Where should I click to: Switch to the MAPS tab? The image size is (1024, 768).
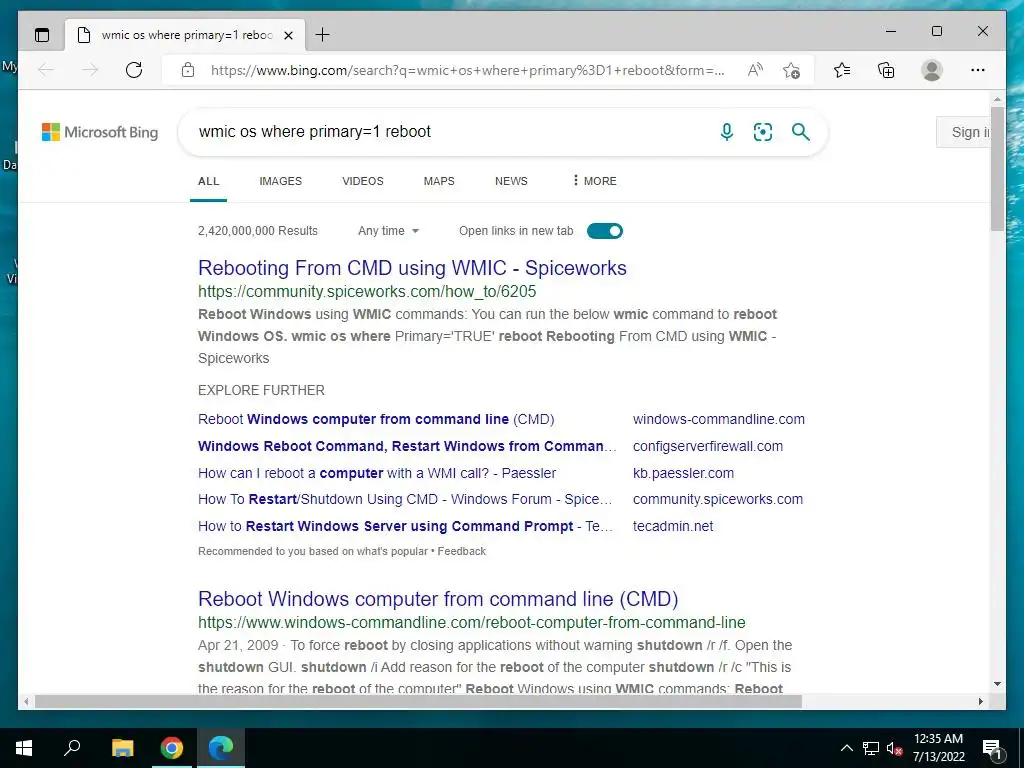439,181
